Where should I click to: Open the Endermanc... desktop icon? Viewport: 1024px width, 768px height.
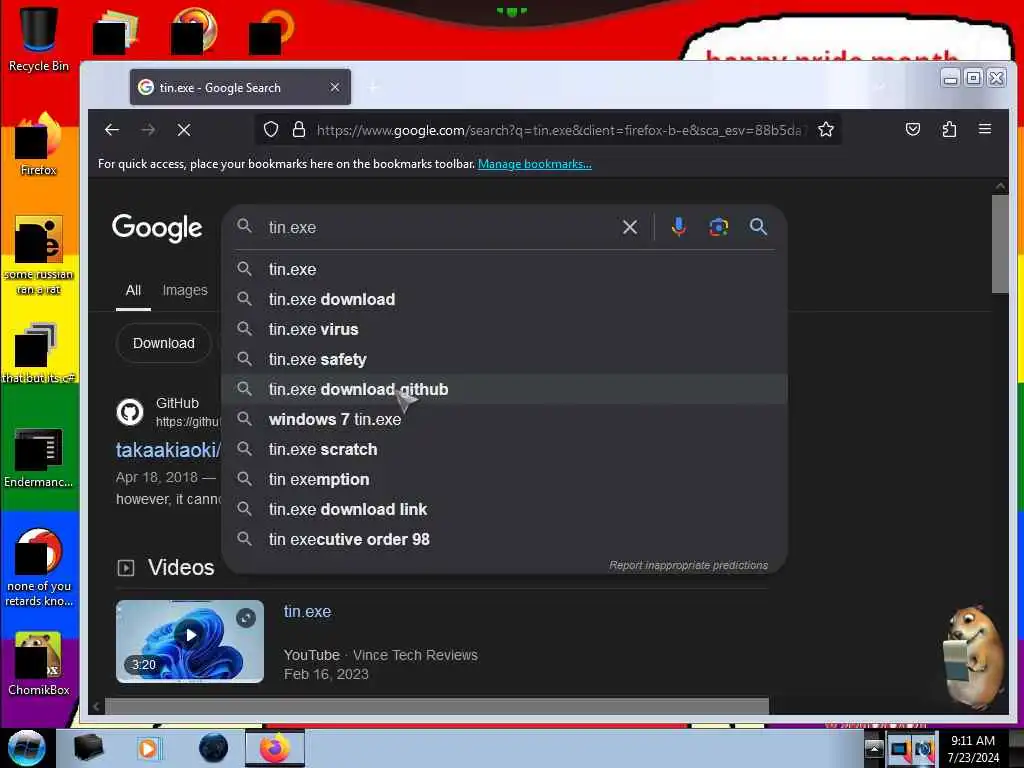[38, 458]
